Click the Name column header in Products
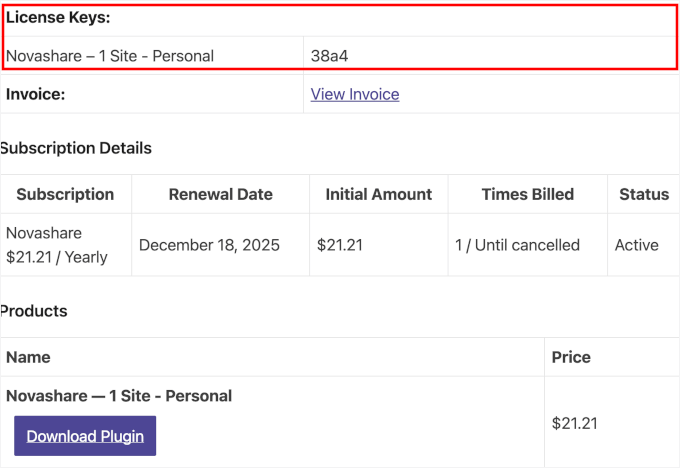680x468 pixels. (x=28, y=357)
